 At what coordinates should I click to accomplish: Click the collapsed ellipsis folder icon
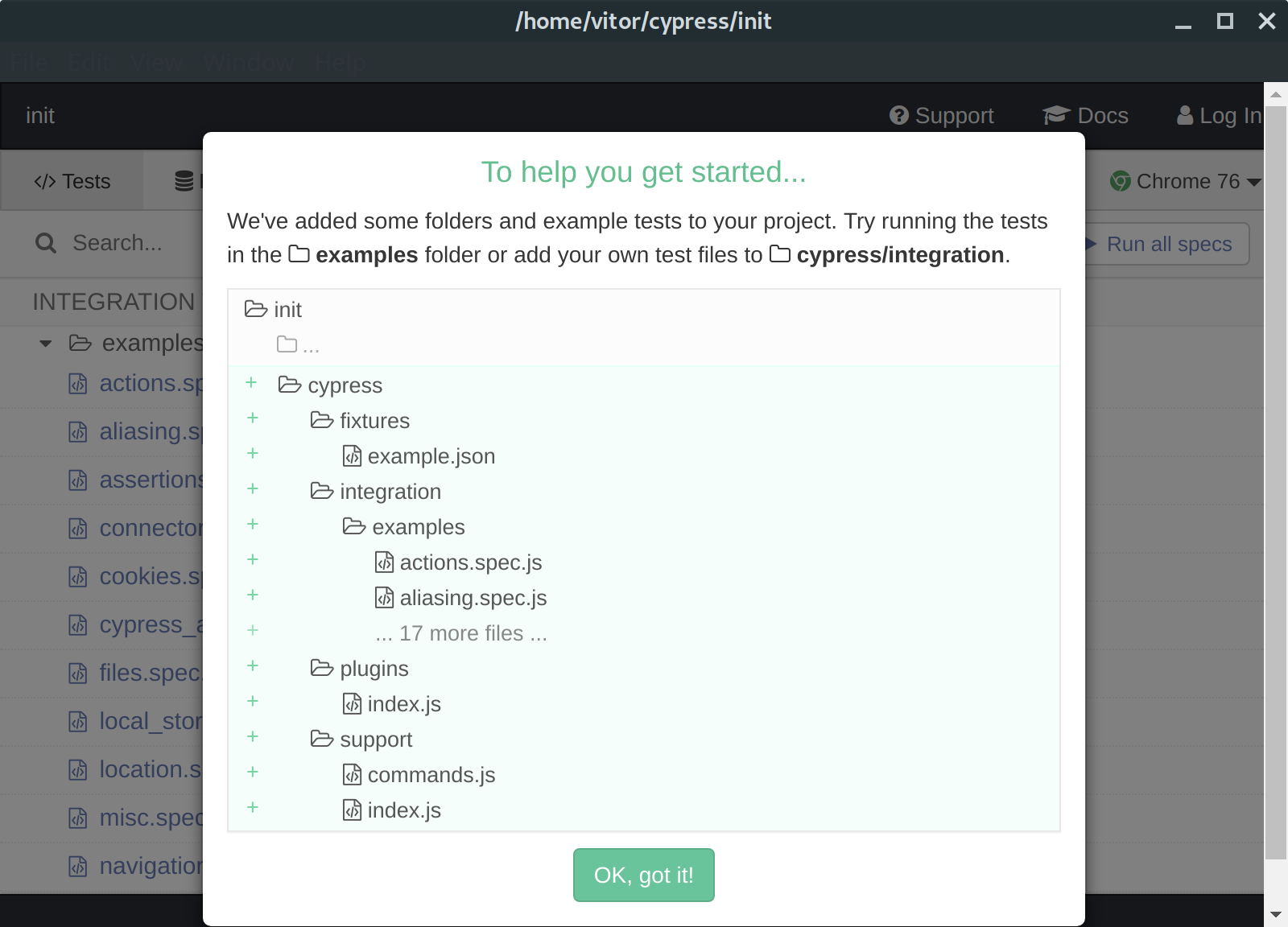287,344
